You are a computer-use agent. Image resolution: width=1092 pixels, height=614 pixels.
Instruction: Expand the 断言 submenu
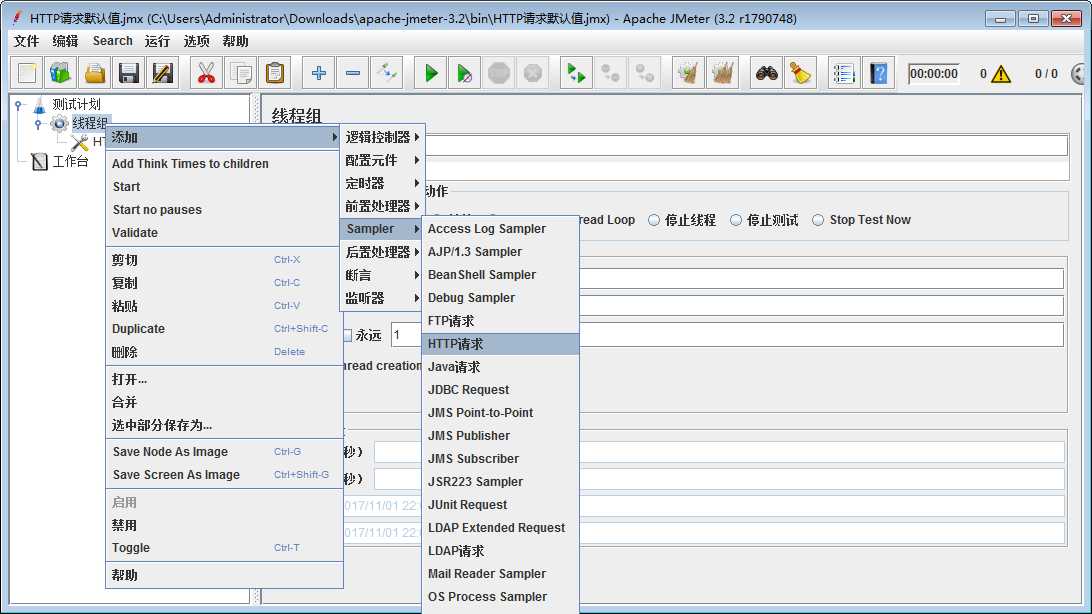(382, 275)
